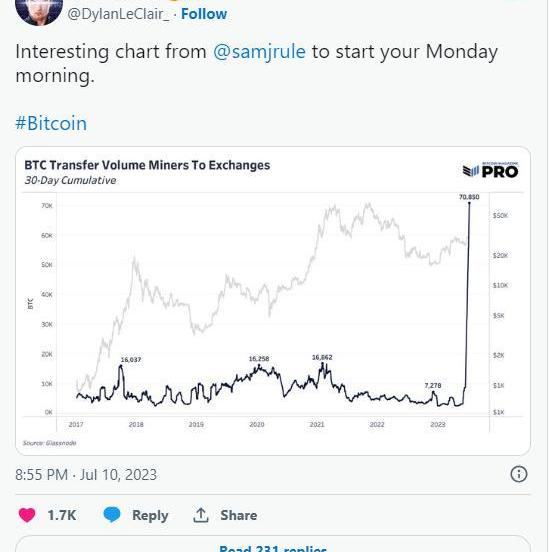Image resolution: width=549 pixels, height=552 pixels.
Task: Click the profile avatar picture
Action: [x=39, y=12]
